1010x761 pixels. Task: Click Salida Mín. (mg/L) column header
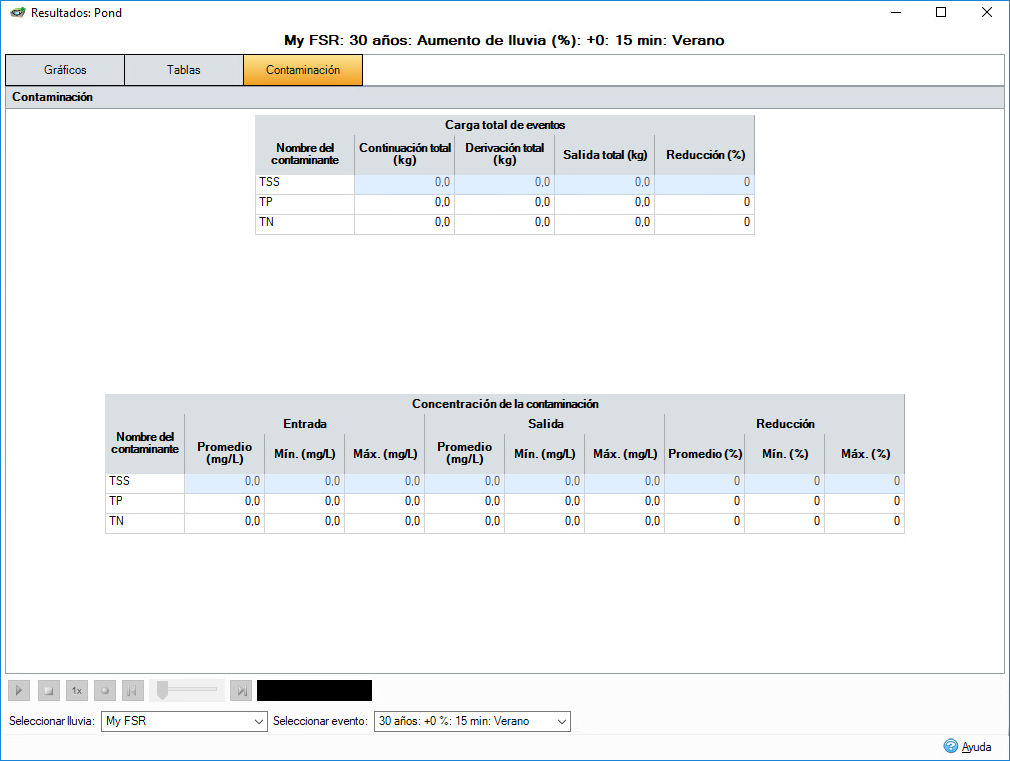544,454
